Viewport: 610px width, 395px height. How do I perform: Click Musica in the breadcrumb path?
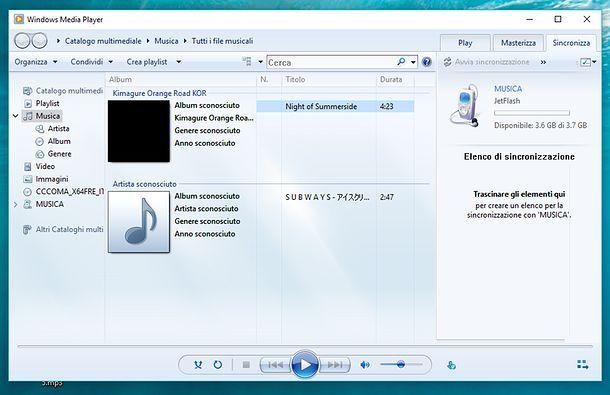(166, 41)
